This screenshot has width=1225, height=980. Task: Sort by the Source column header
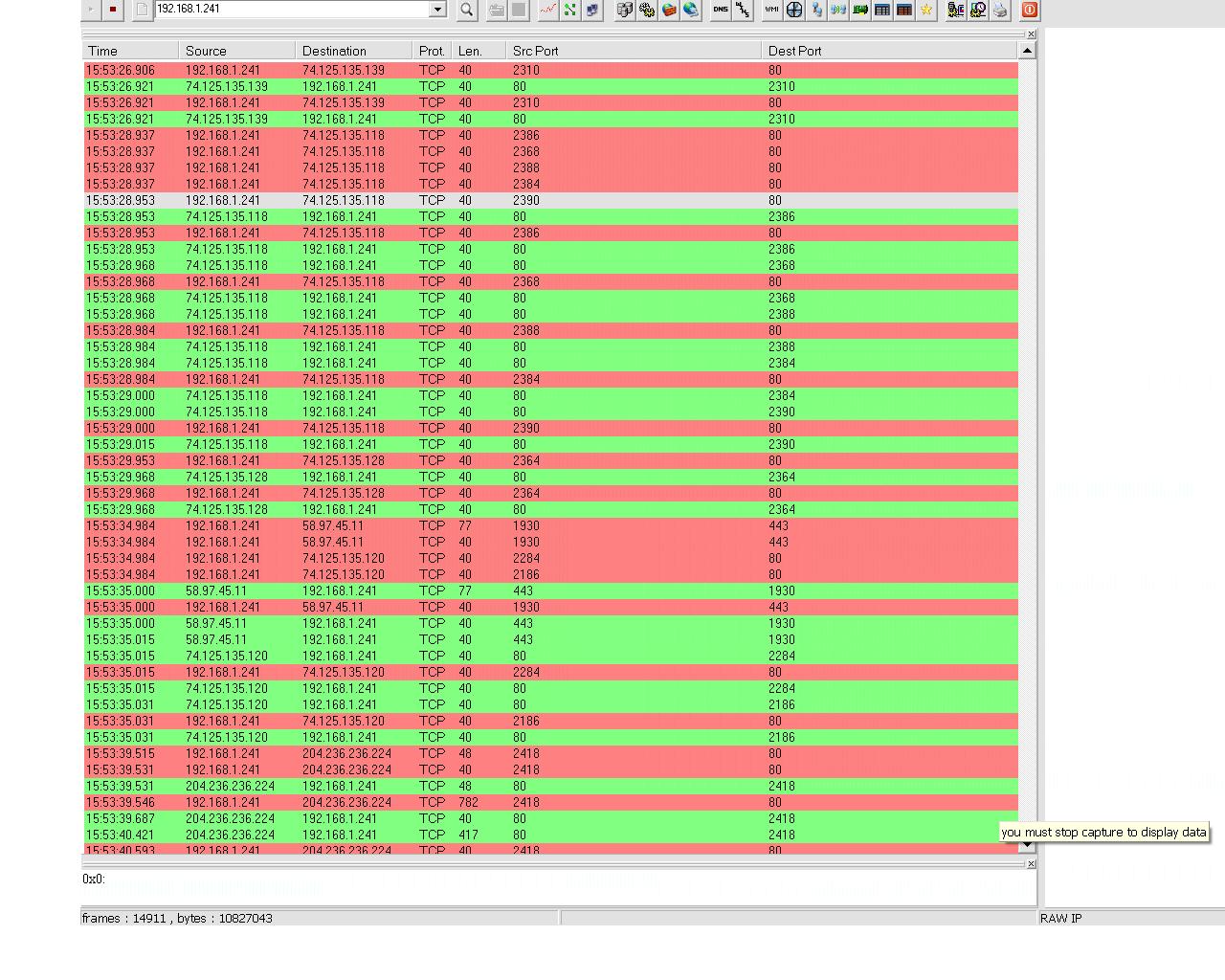237,51
